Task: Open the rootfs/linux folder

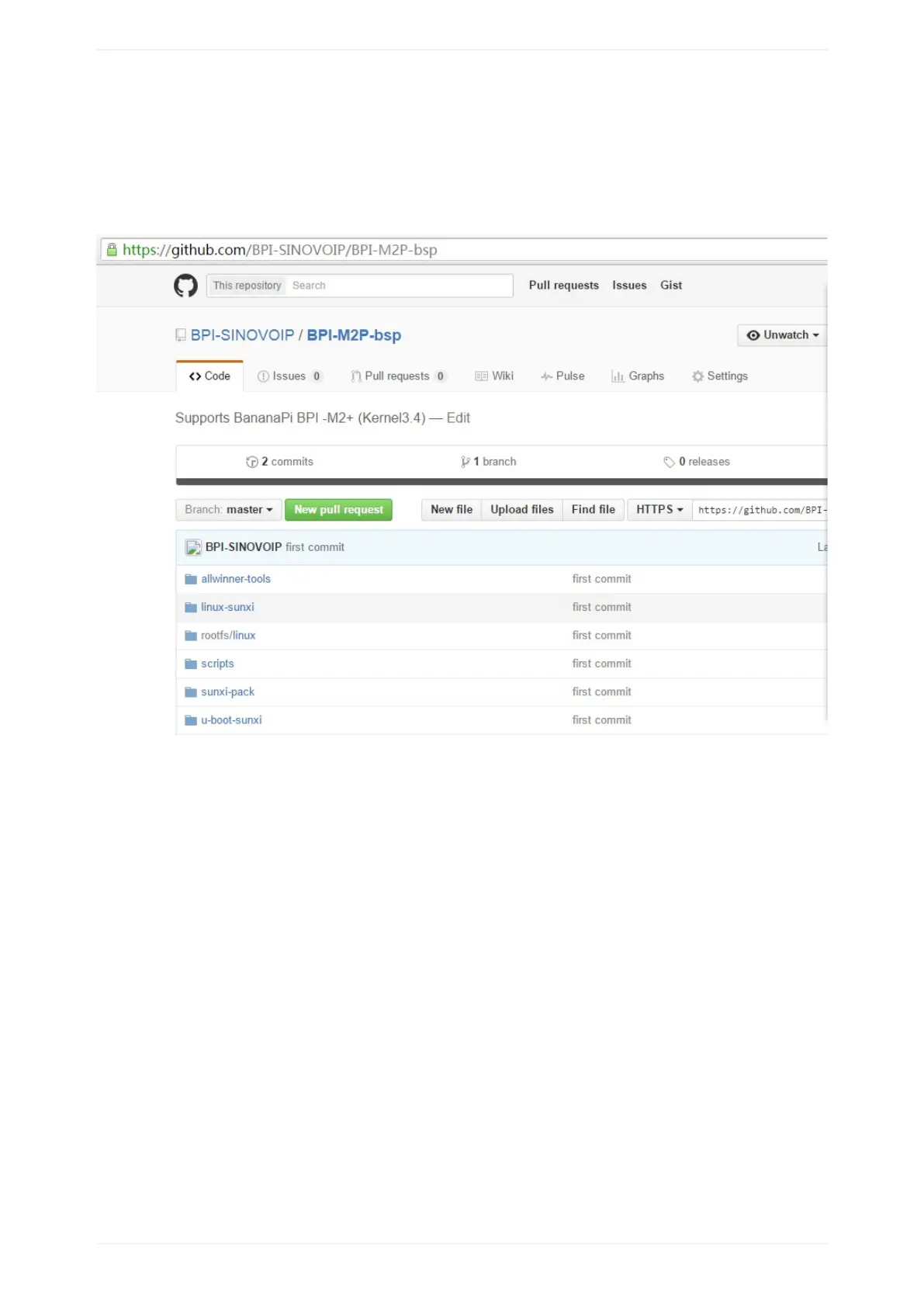Action: pyautogui.click(x=228, y=635)
